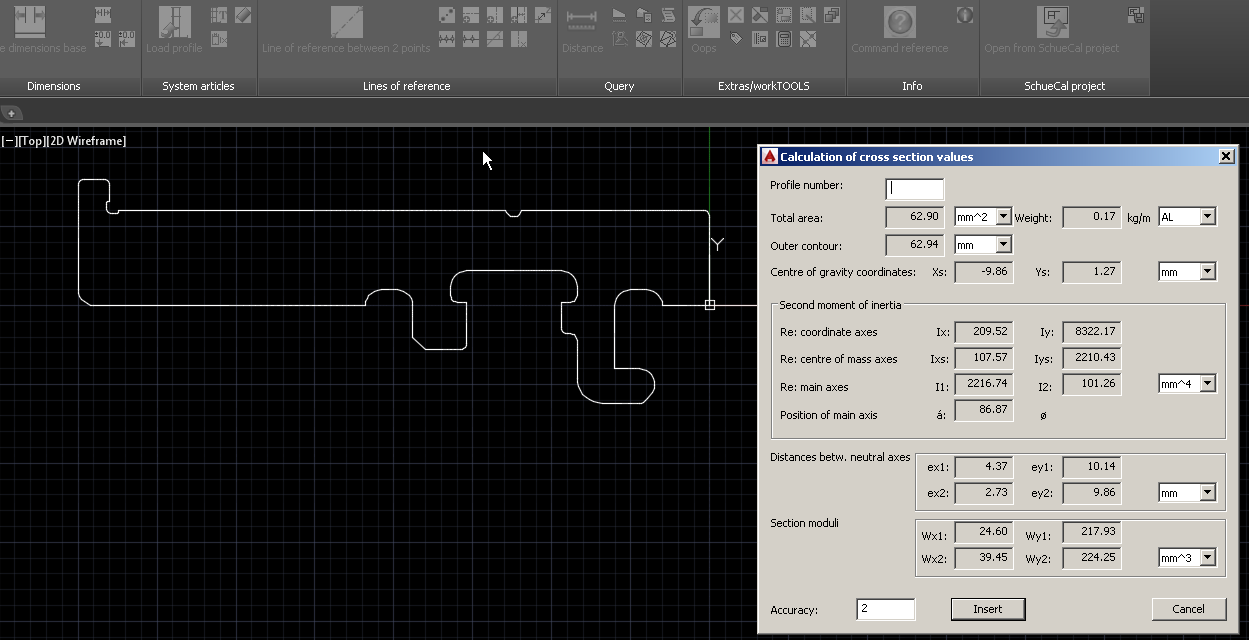Open the AL material dropdown

(x=1207, y=217)
